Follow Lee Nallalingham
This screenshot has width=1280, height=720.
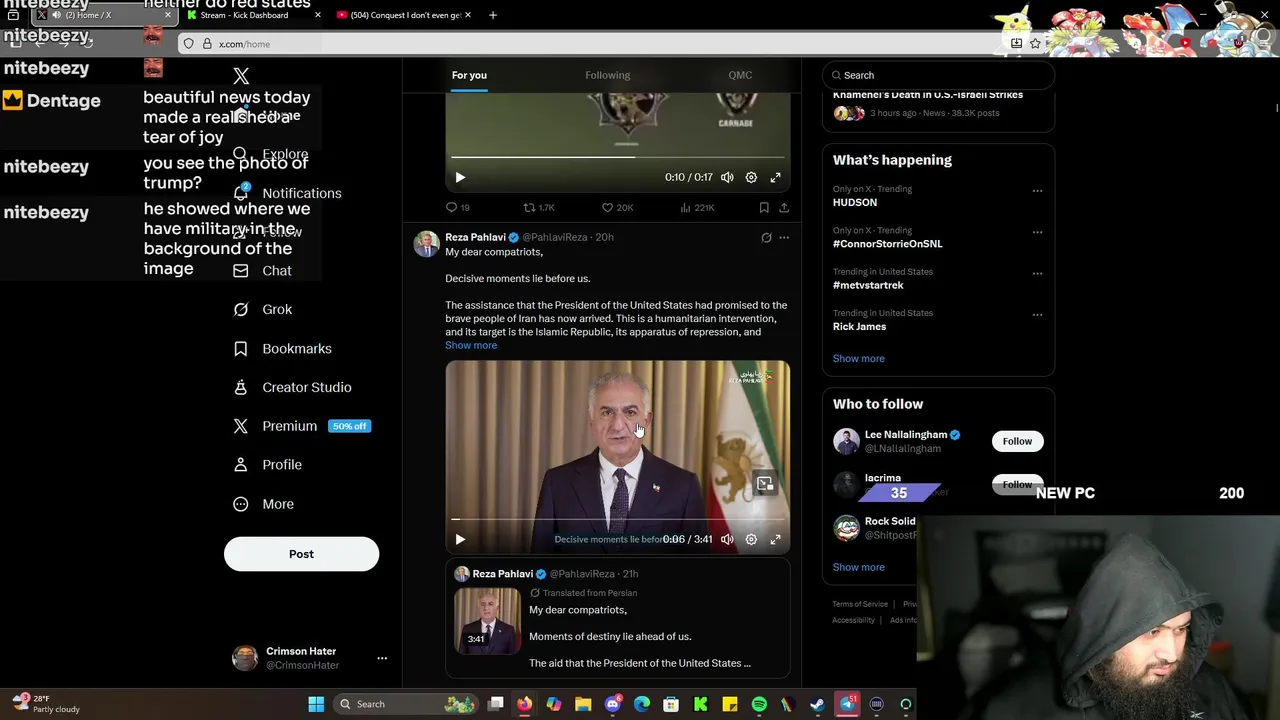(1017, 441)
